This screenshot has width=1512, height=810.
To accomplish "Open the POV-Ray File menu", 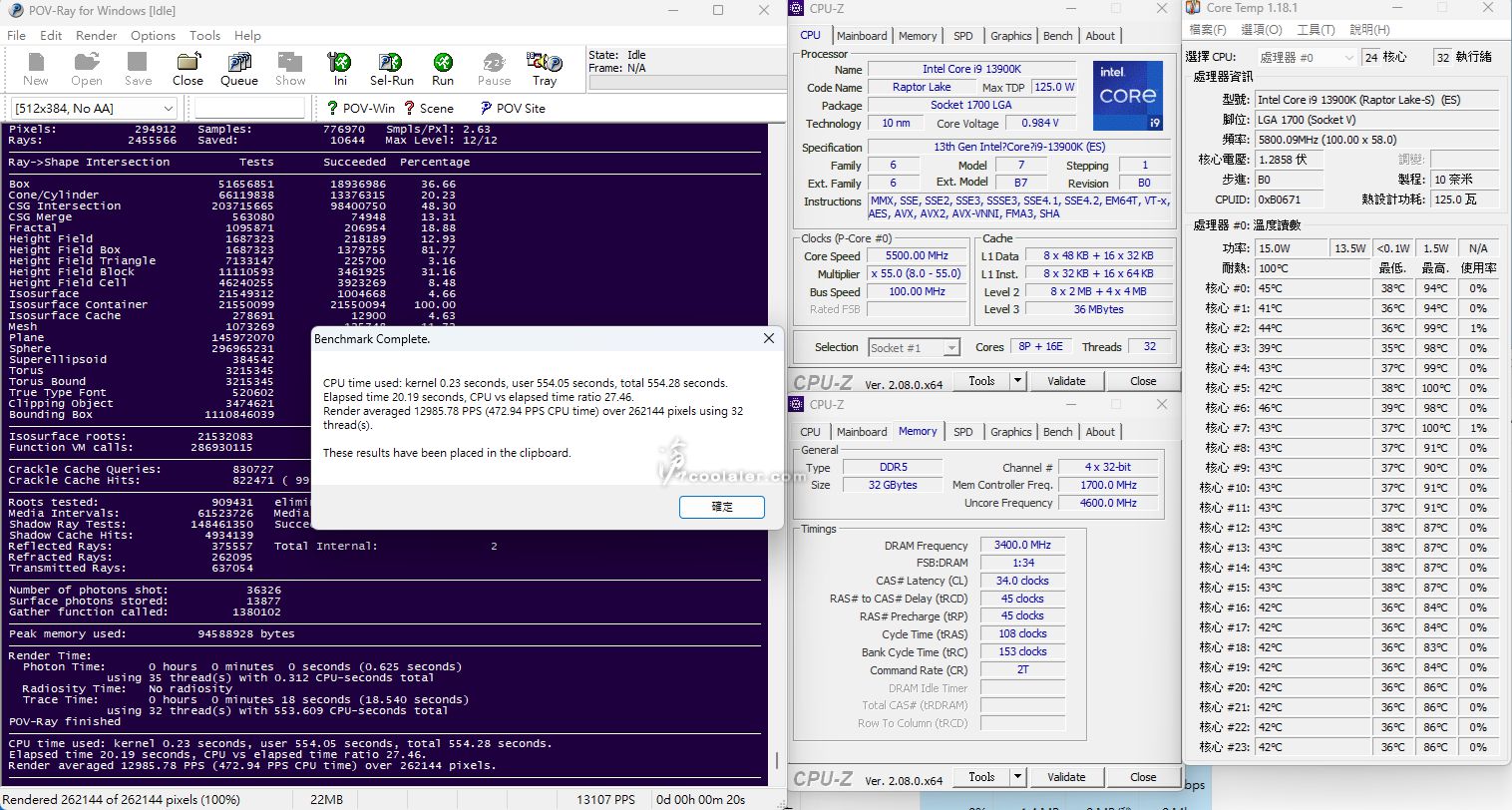I will click(16, 35).
